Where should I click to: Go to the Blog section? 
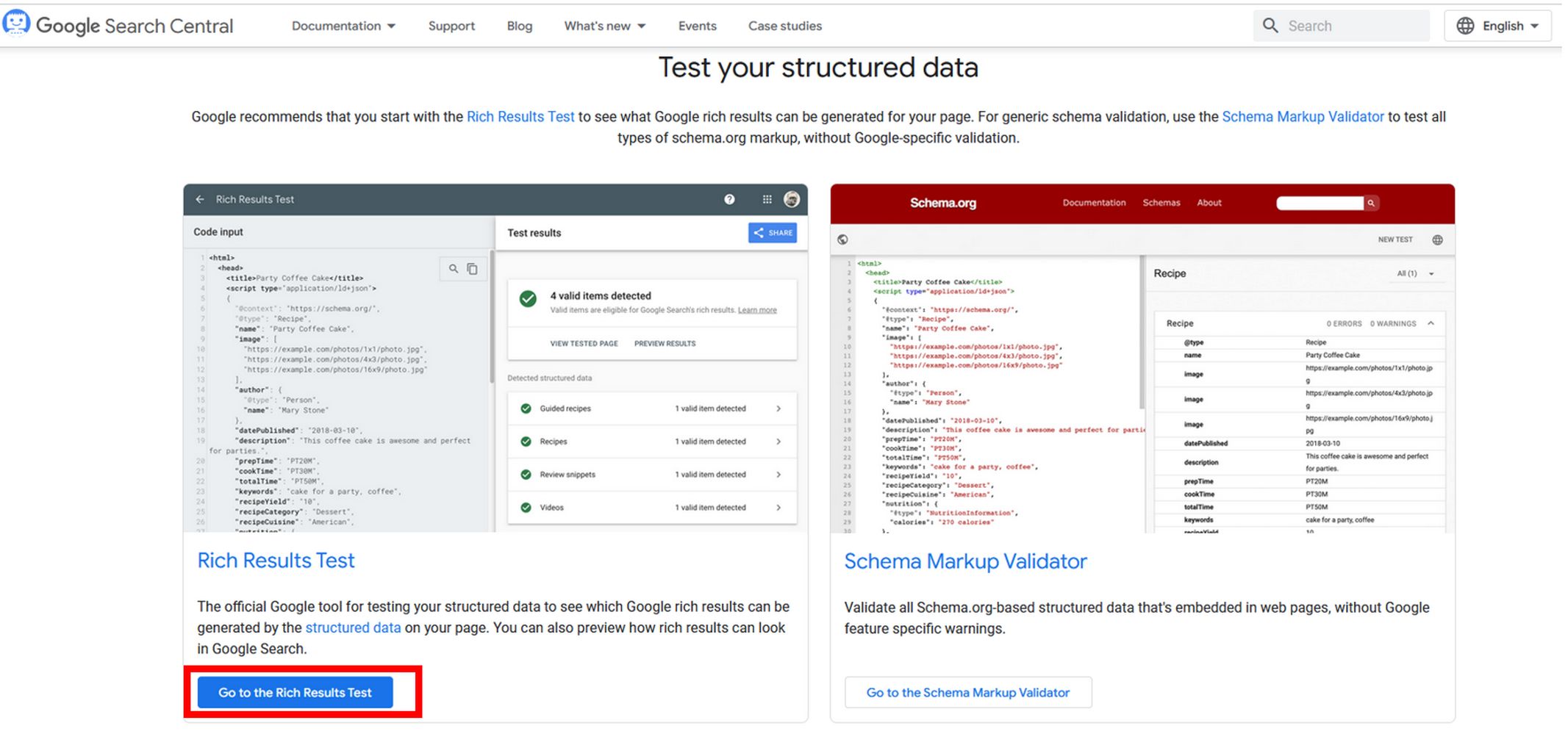[519, 26]
